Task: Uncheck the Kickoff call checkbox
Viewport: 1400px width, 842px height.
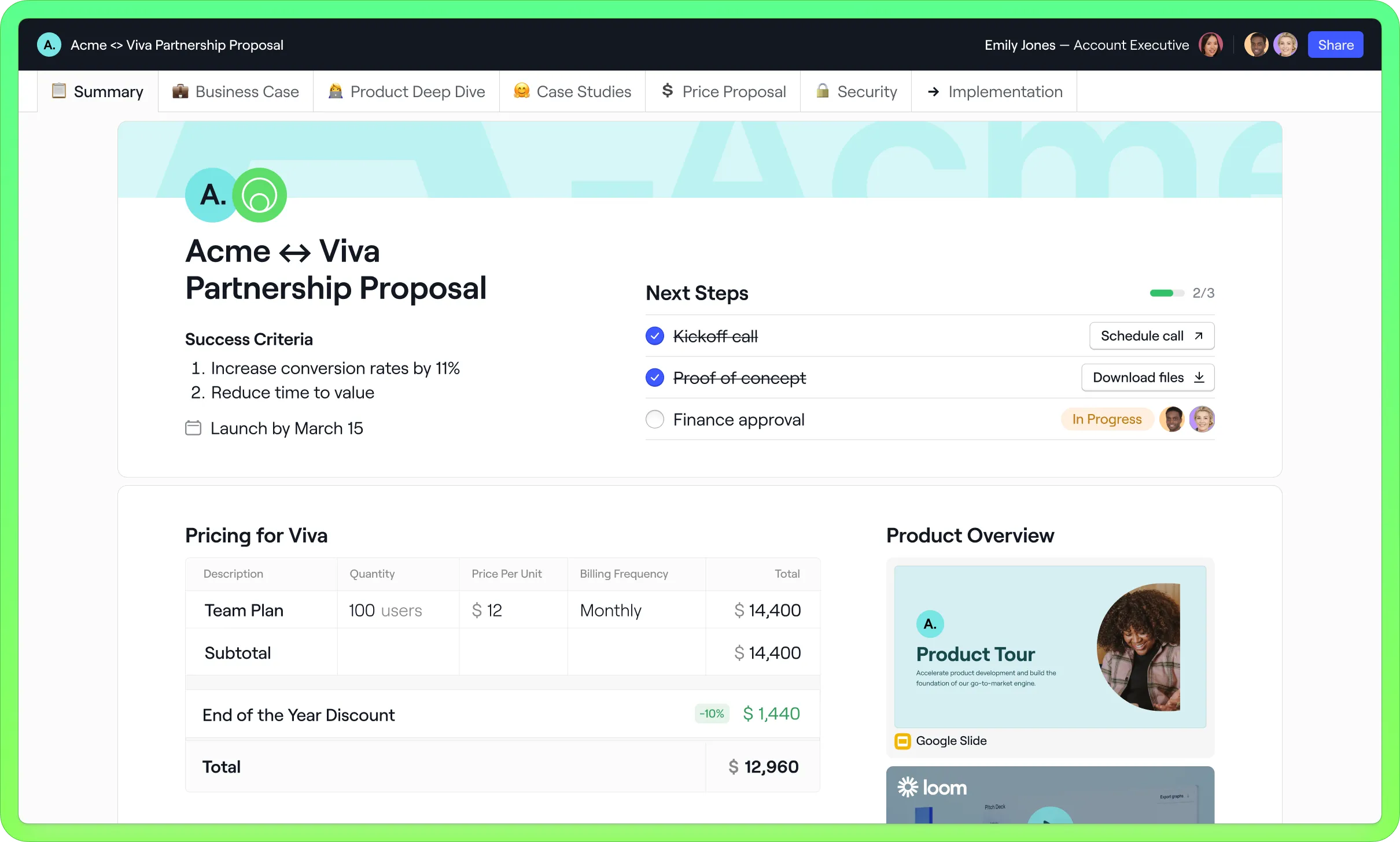Action: tap(655, 336)
